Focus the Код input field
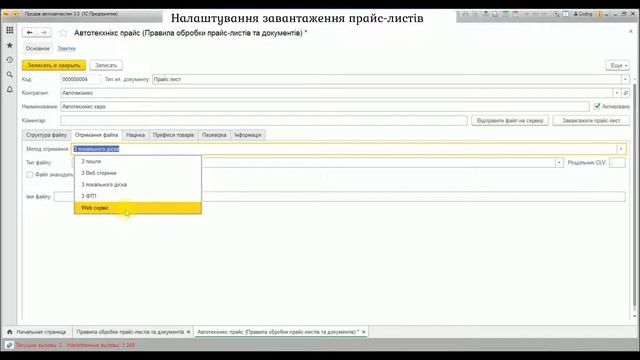 pyautogui.click(x=80, y=79)
